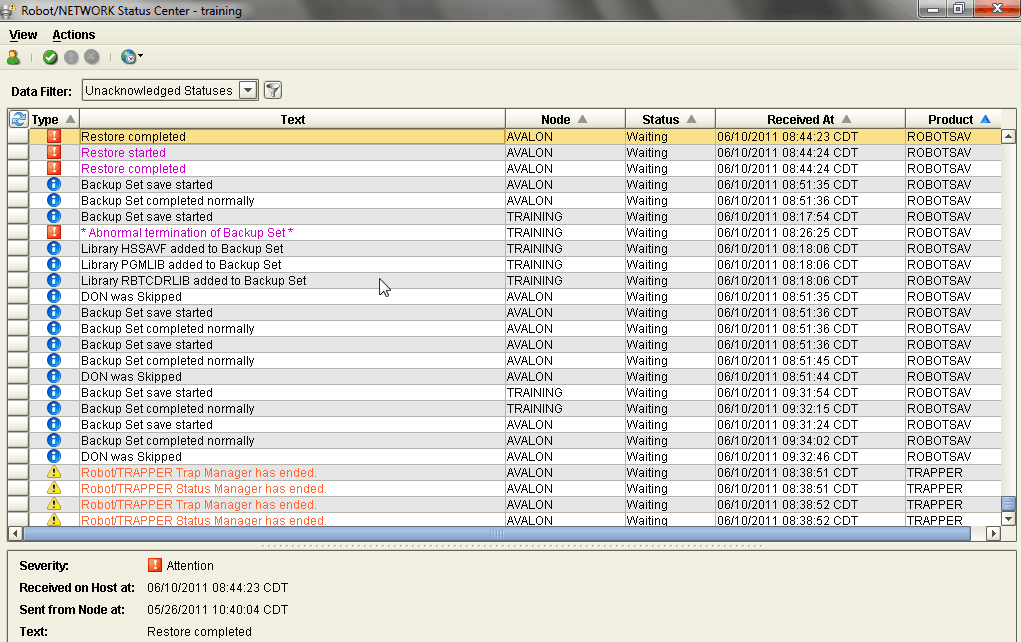Click the horizontal scrollbar thumb
This screenshot has height=642, width=1021.
[497, 533]
